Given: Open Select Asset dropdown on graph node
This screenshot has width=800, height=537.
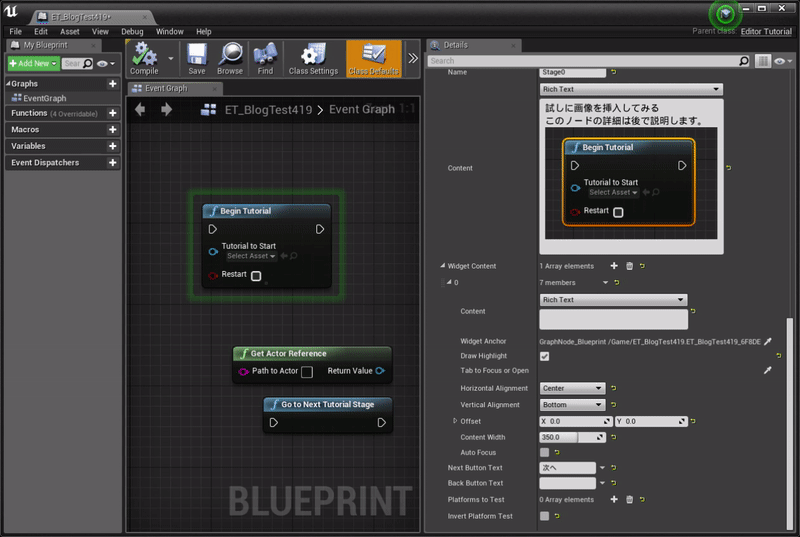Looking at the screenshot, I should 251,256.
